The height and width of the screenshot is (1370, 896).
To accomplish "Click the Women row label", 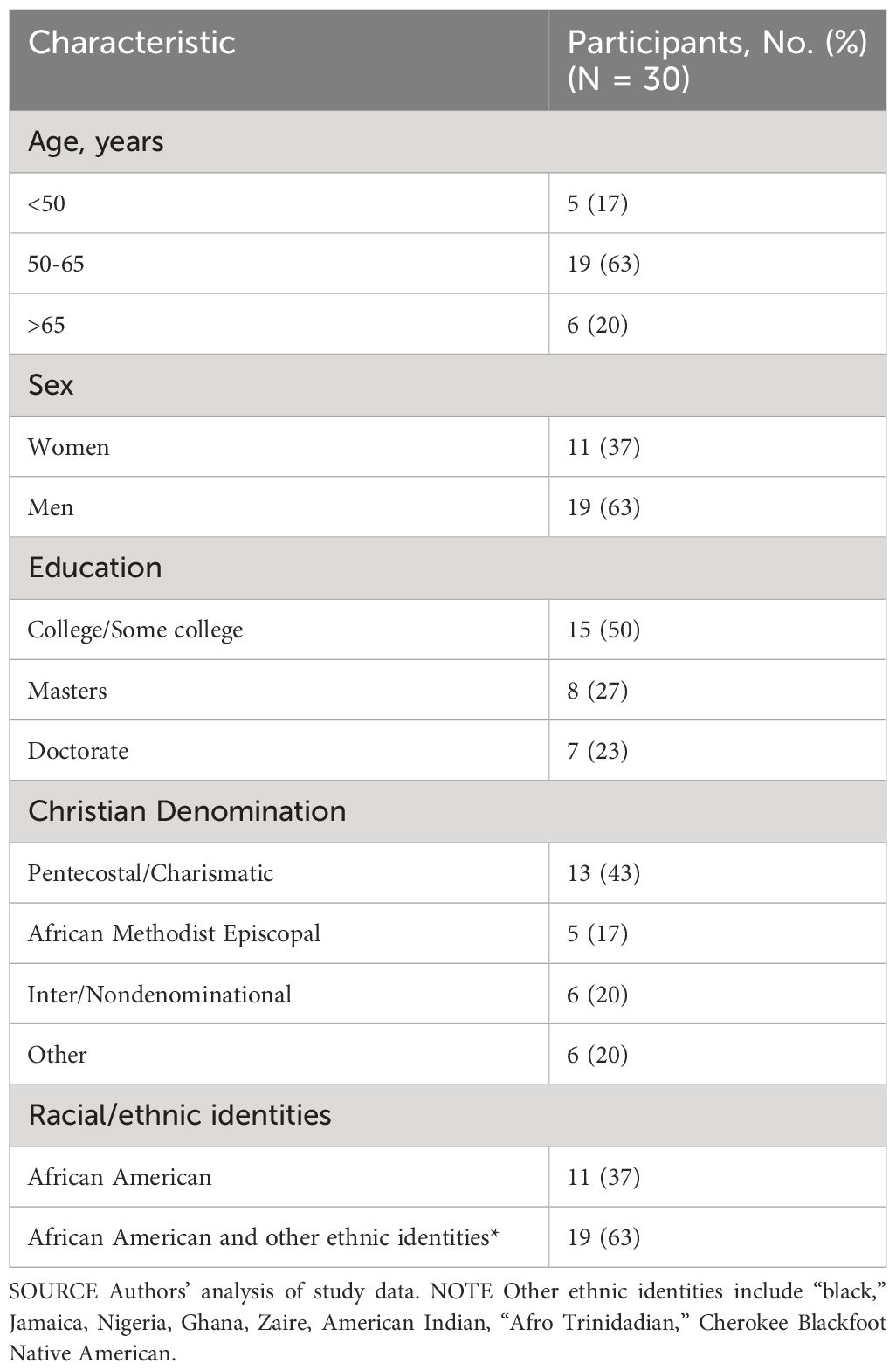I will (x=69, y=447).
